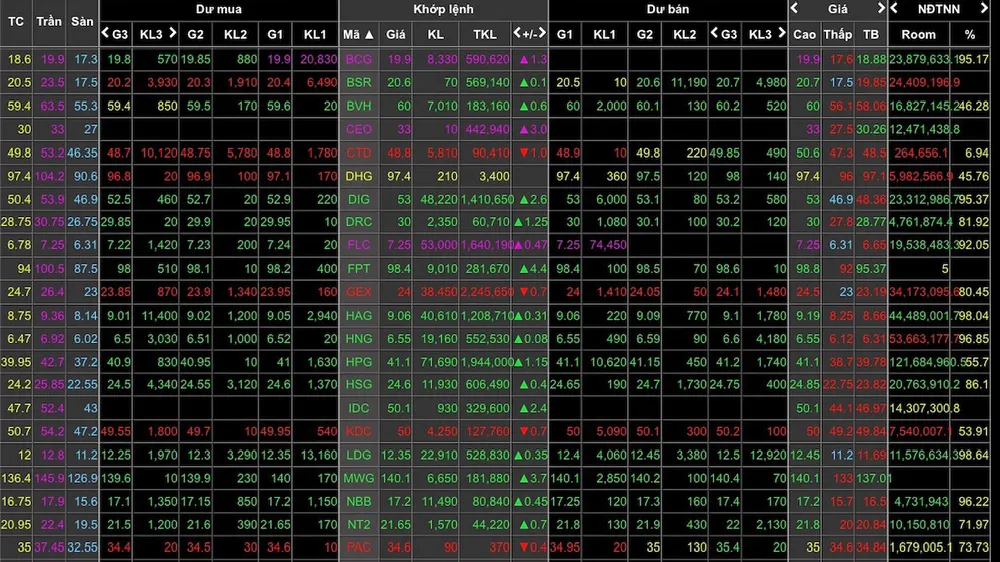Open stock symbol DHG
Screen dimensions: 1000x562
pyautogui.click(x=358, y=176)
